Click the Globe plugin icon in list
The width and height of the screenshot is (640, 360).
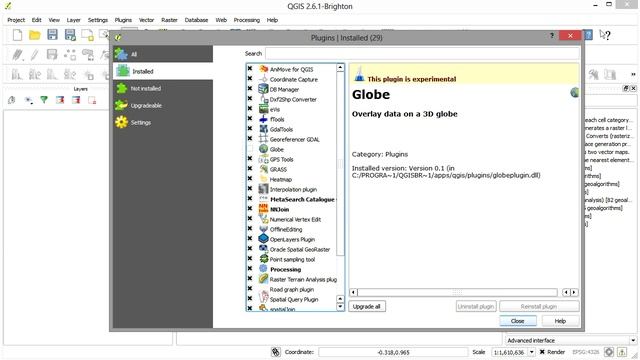(264, 149)
